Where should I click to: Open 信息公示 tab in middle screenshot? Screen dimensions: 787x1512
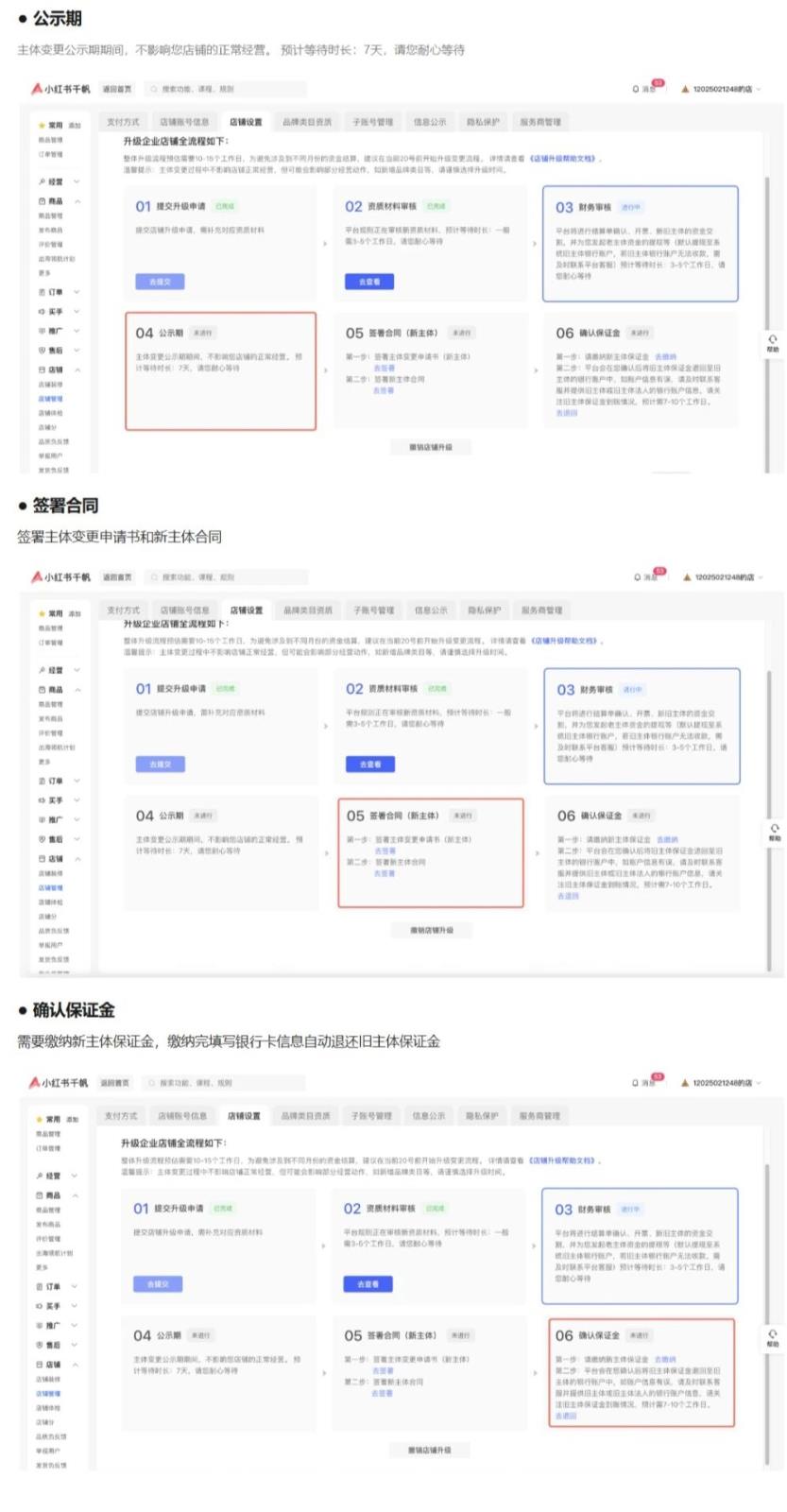point(431,610)
